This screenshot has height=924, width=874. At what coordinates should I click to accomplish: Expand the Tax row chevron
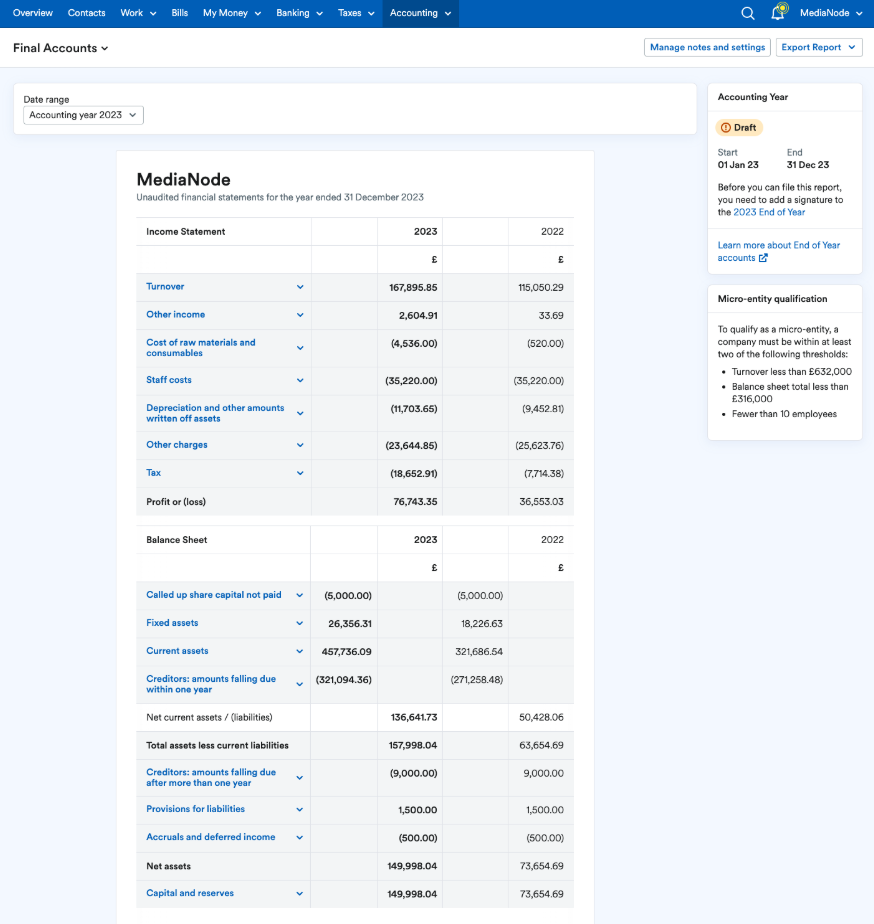(x=300, y=473)
